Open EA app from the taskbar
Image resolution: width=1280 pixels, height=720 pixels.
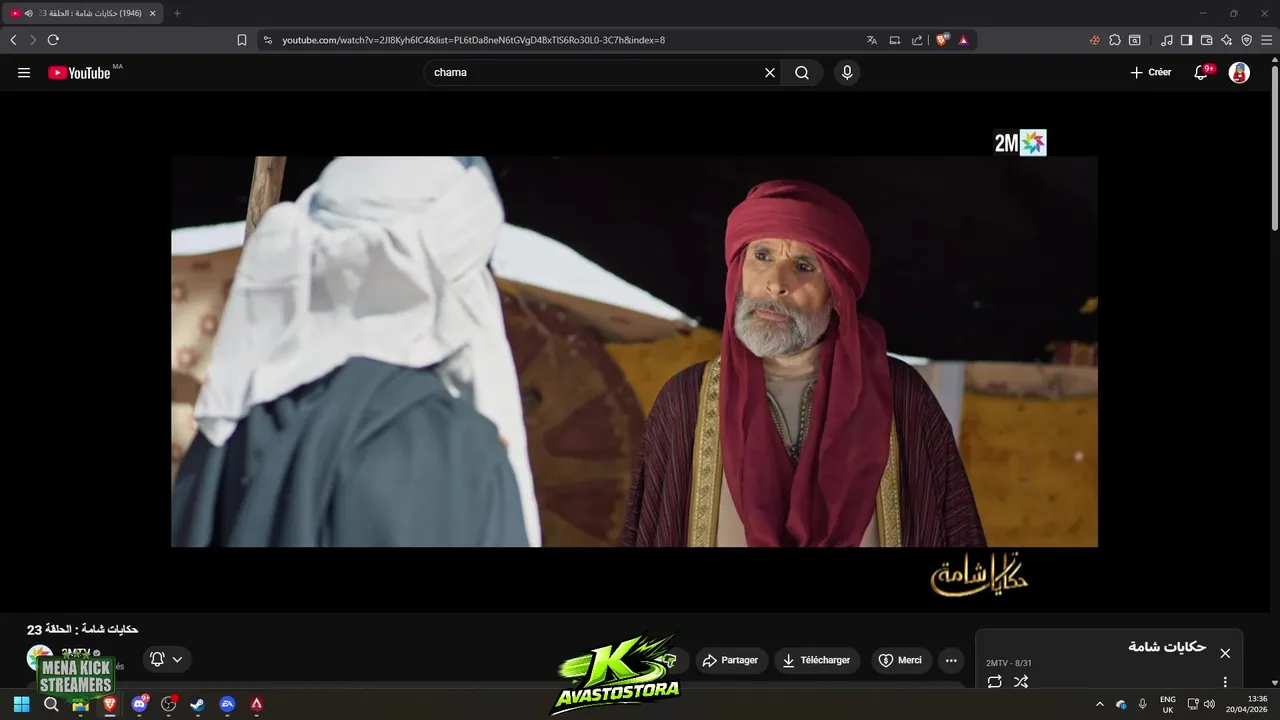tap(227, 704)
